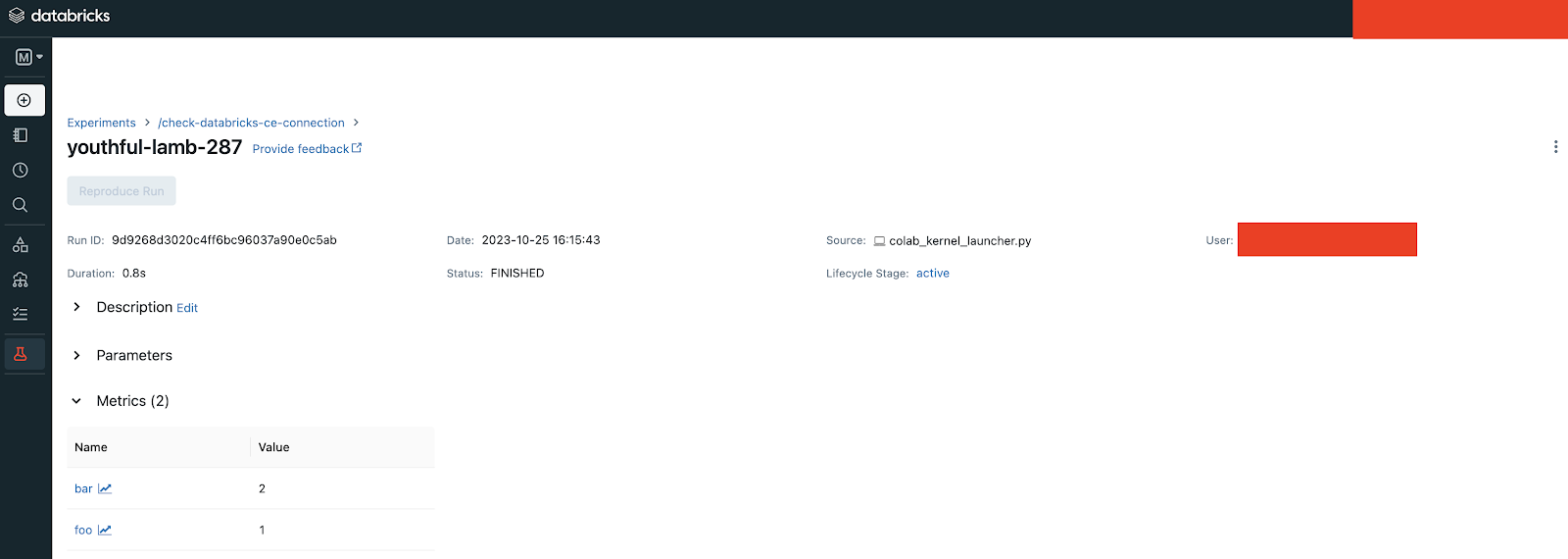Screen dimensions: 1568x559
Task: Click the Databricks logo in header
Action: tap(59, 16)
